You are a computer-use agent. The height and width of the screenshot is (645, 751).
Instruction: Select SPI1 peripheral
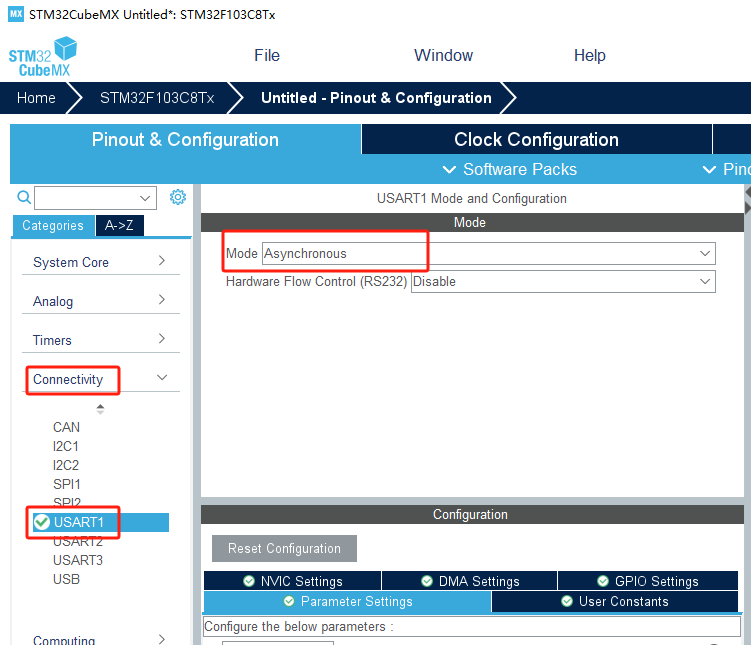67,484
